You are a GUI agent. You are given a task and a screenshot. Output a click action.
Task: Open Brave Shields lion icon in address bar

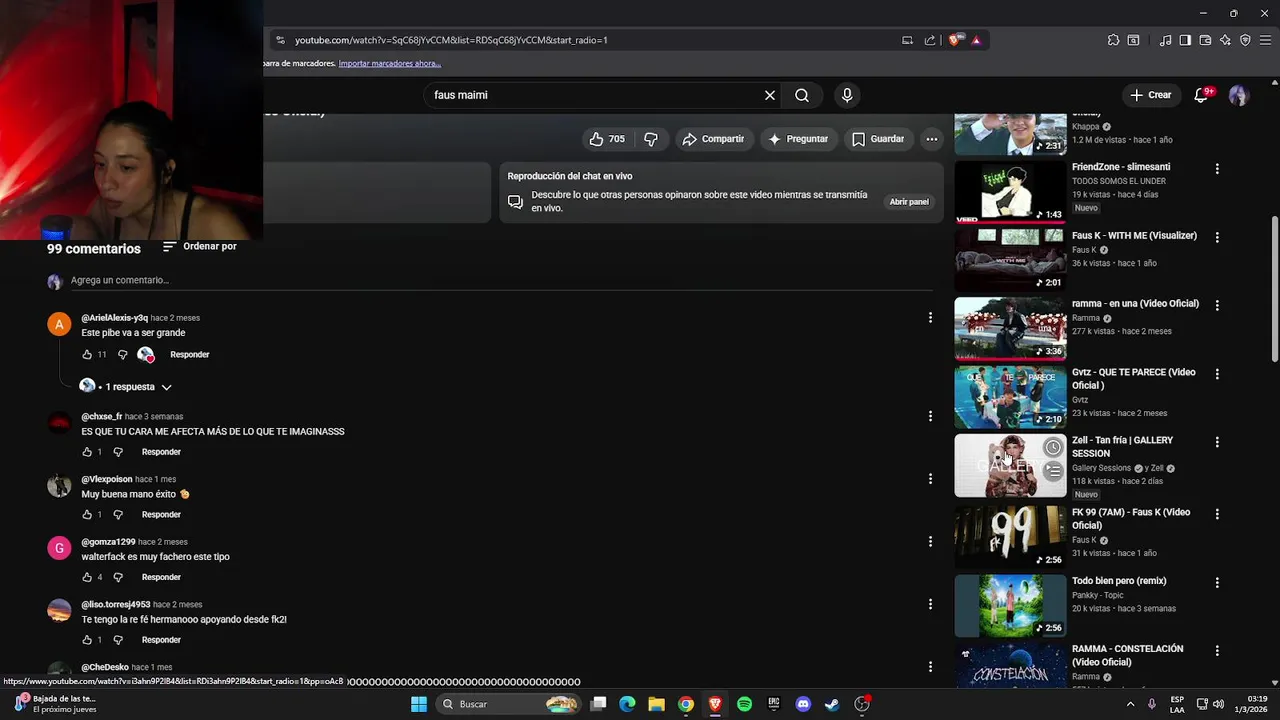point(955,40)
